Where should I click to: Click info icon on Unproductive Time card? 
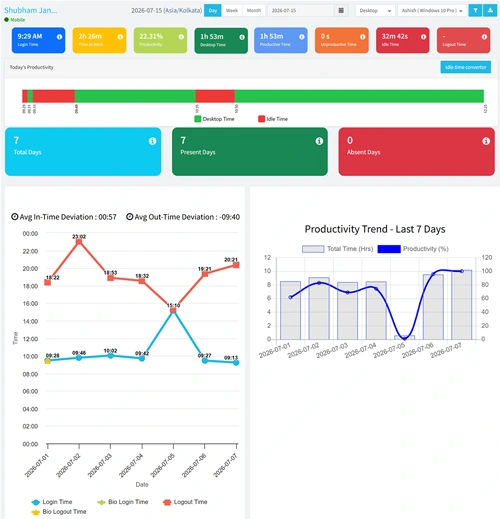pyautogui.click(x=363, y=37)
